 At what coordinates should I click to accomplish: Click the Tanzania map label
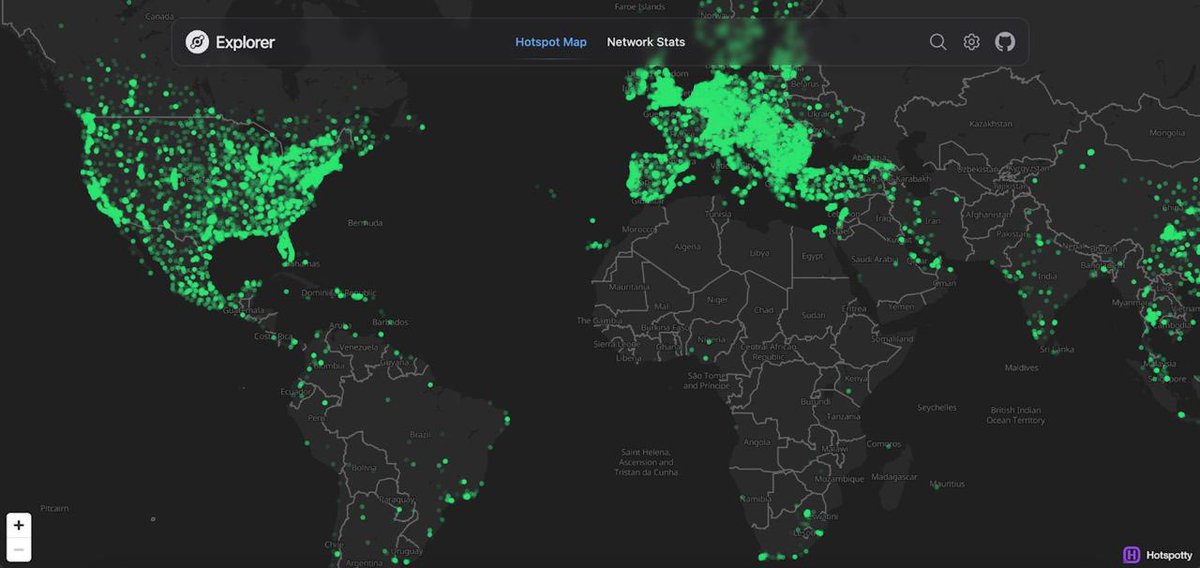point(843,416)
